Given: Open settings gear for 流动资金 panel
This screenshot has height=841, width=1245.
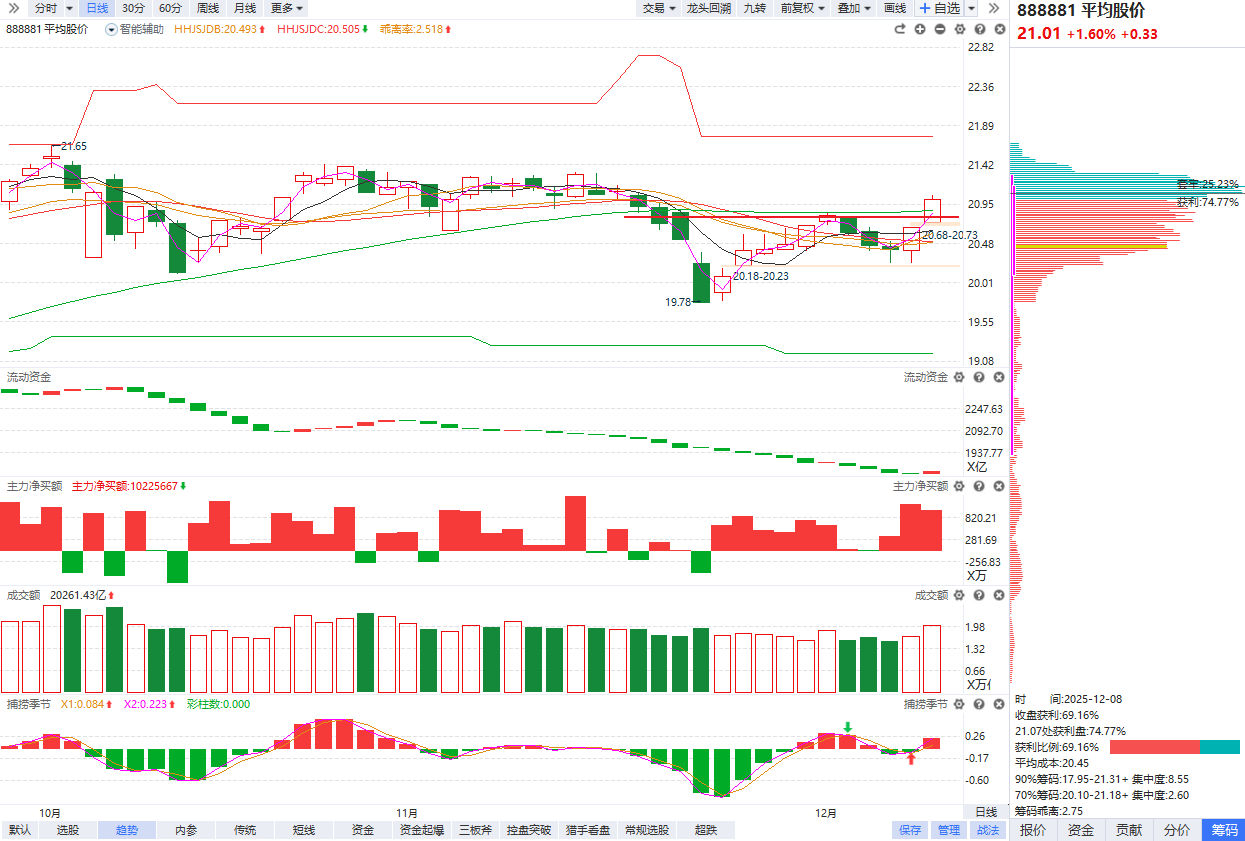Looking at the screenshot, I should (x=959, y=377).
